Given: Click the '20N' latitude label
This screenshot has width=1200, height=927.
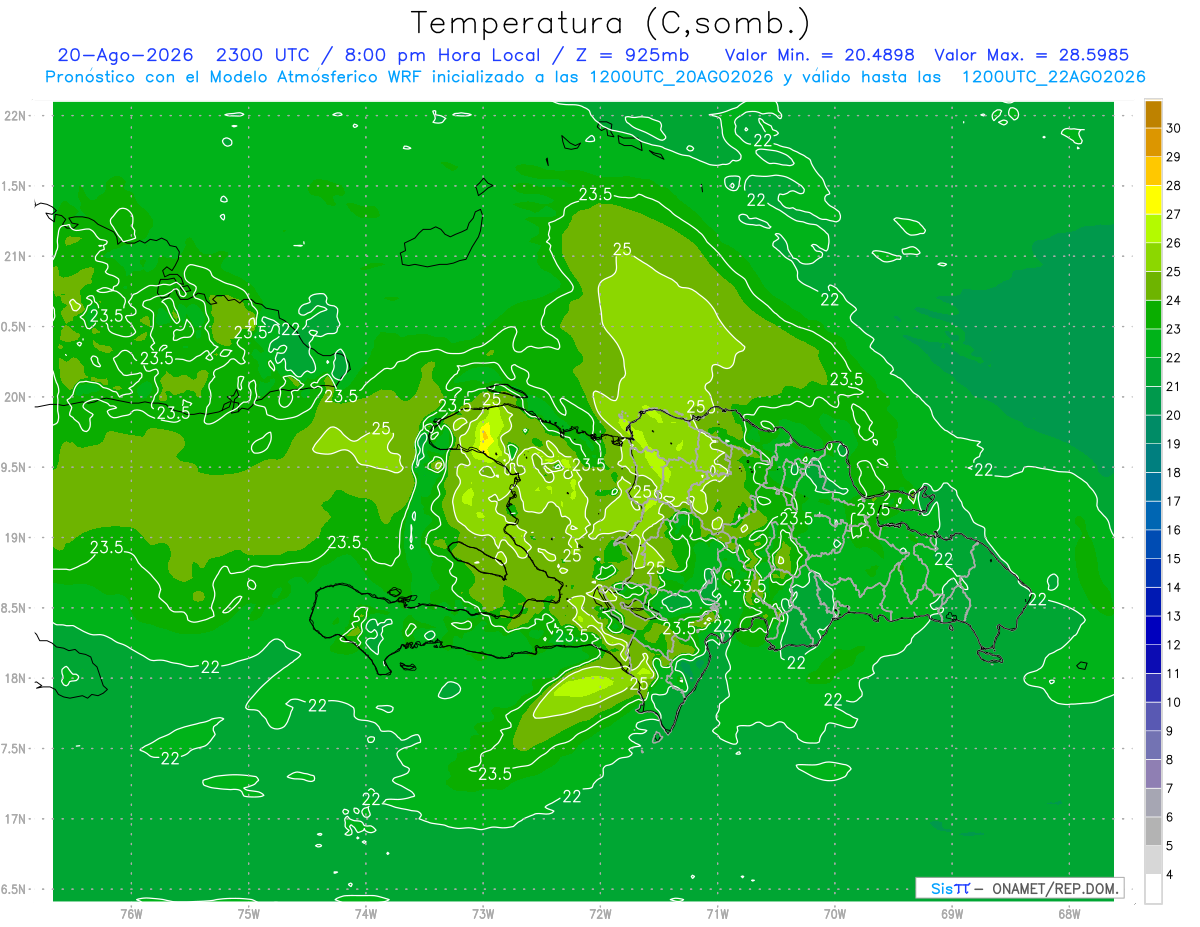Looking at the screenshot, I should point(15,397).
